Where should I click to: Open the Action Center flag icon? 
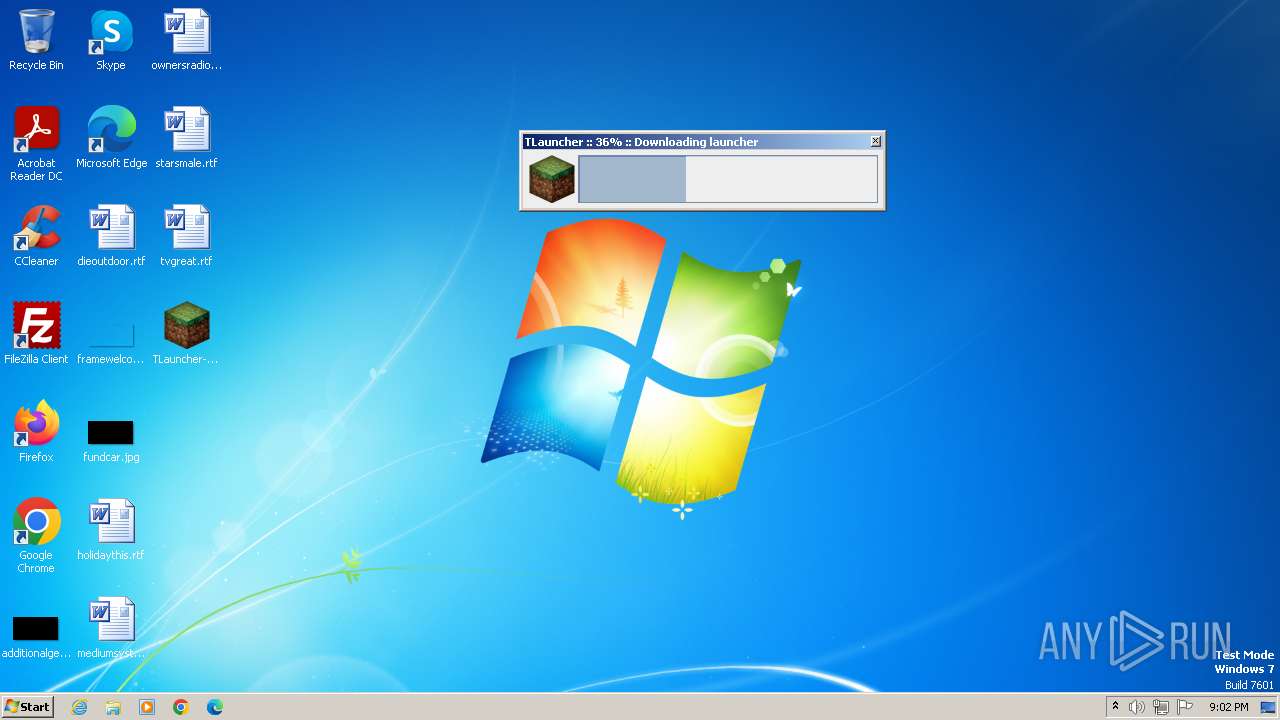pos(1185,707)
